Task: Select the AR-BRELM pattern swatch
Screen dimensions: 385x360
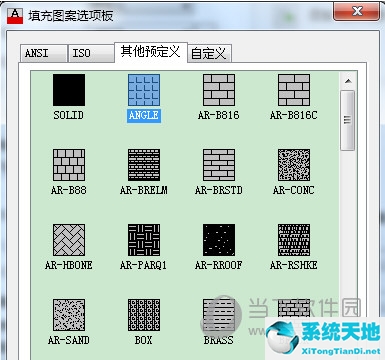Action: (144, 165)
